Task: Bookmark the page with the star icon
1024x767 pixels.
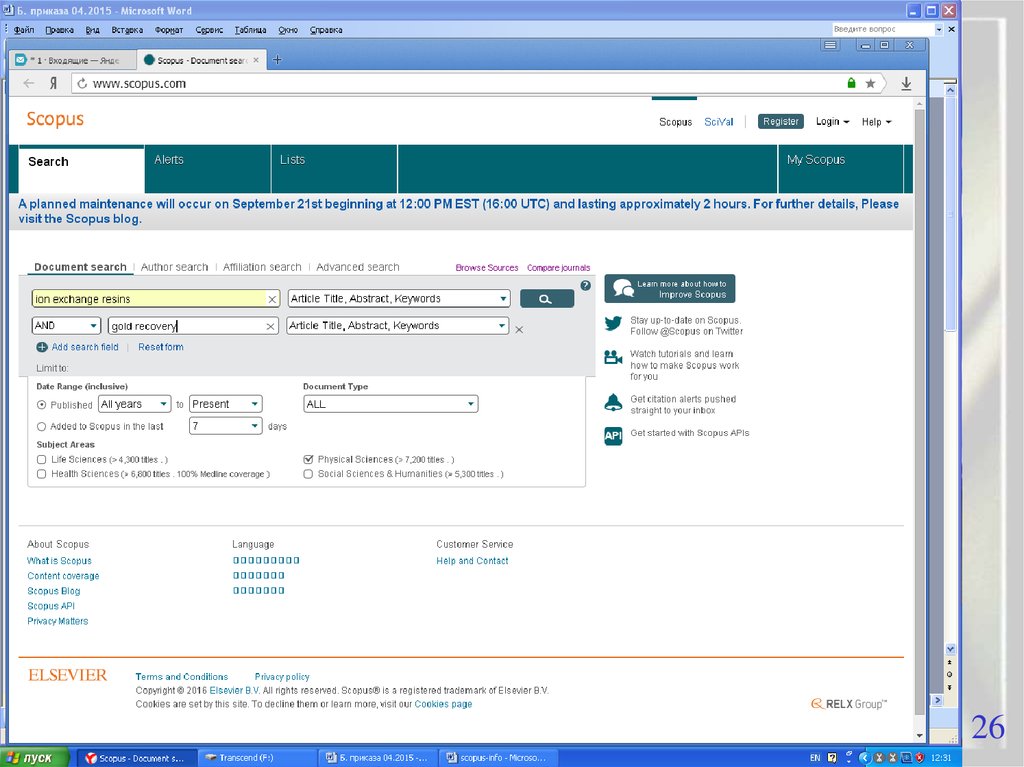Action: tap(870, 83)
